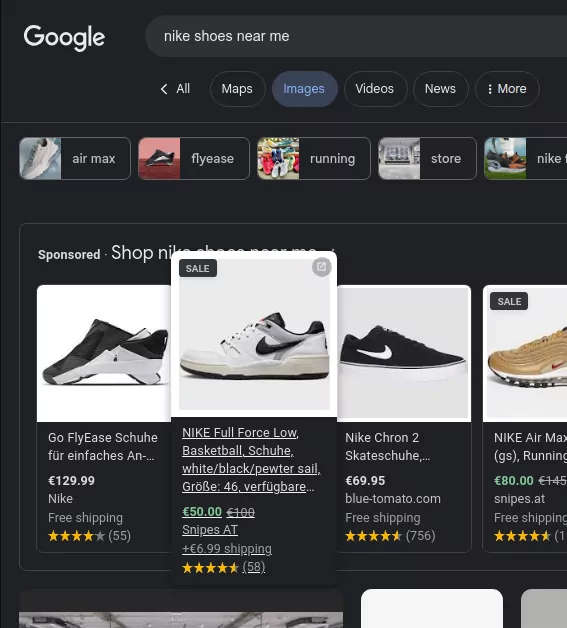Open the More options menu
Image resolution: width=567 pixels, height=628 pixels.
[x=507, y=89]
